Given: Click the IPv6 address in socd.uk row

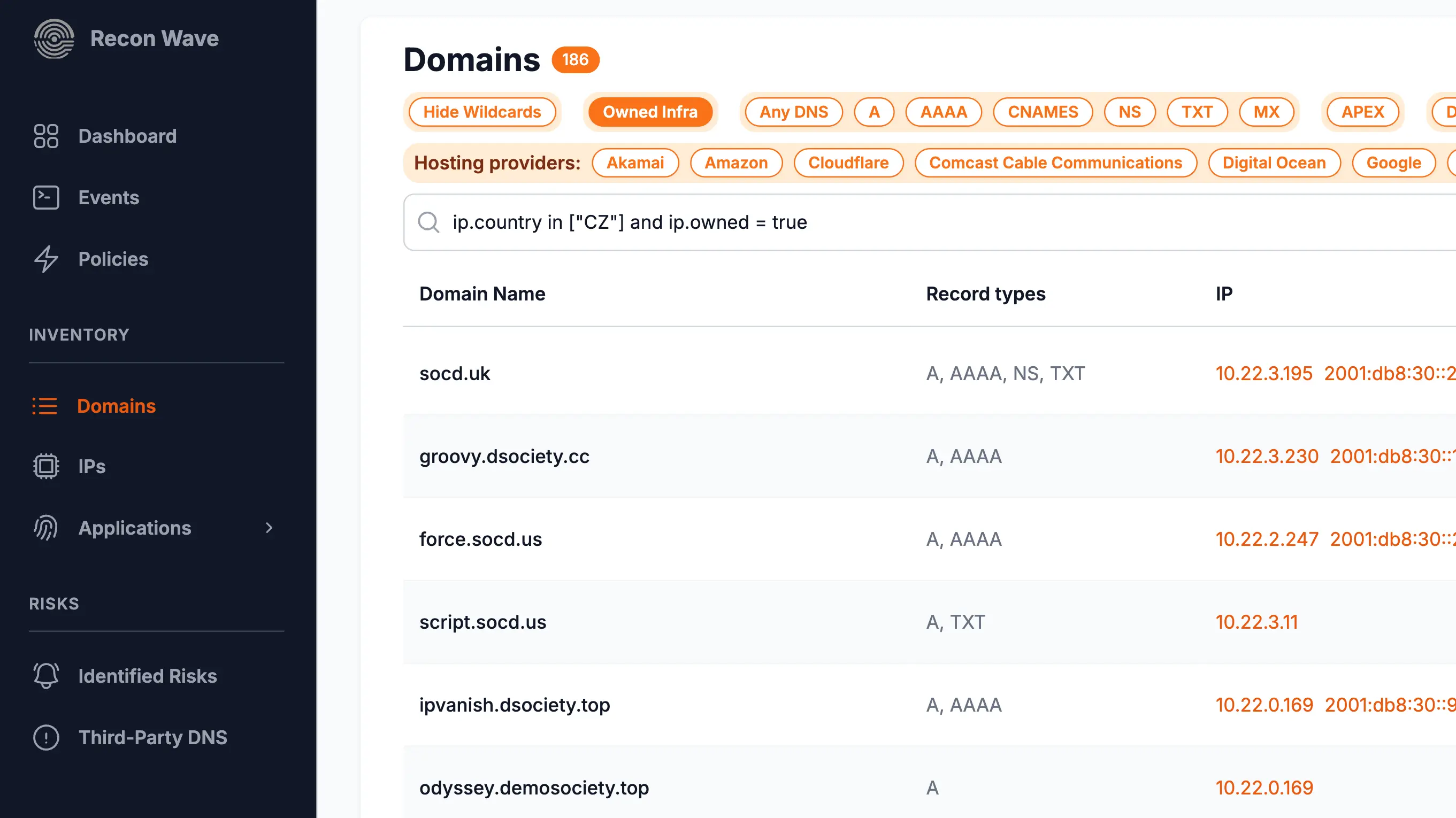Looking at the screenshot, I should [x=1390, y=373].
